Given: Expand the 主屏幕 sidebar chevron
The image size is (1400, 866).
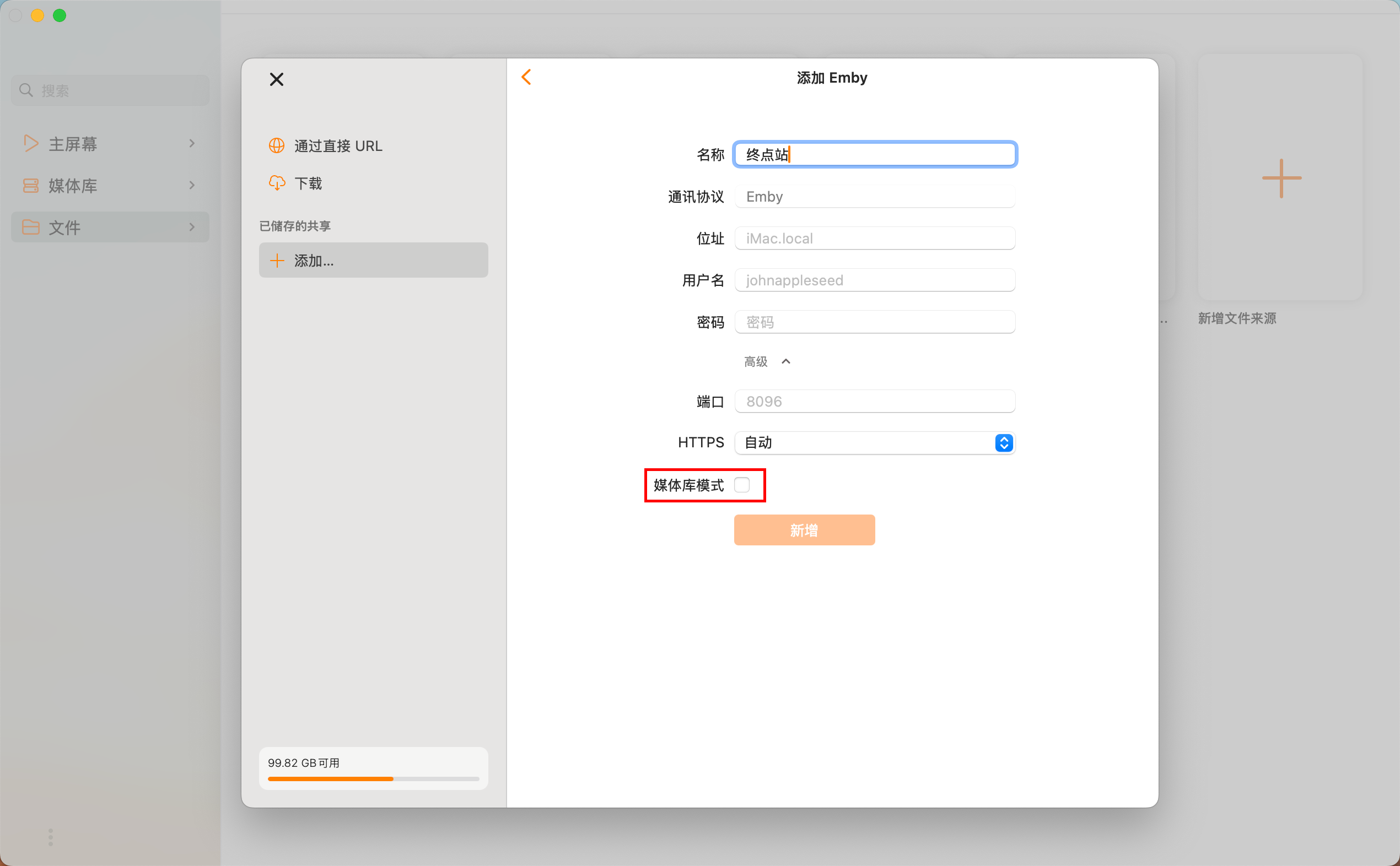Looking at the screenshot, I should pos(192,143).
